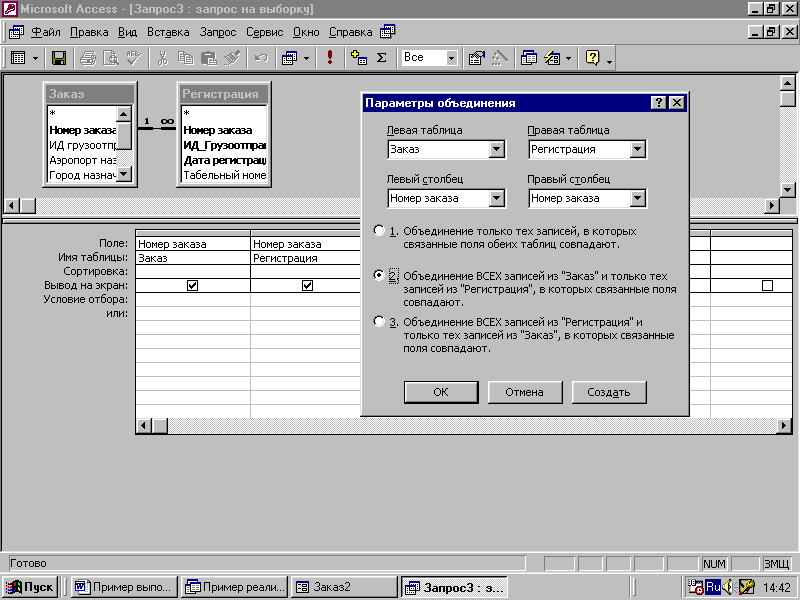Check the empty display checkbox in last column
Screen dimensions: 800x600
point(767,285)
